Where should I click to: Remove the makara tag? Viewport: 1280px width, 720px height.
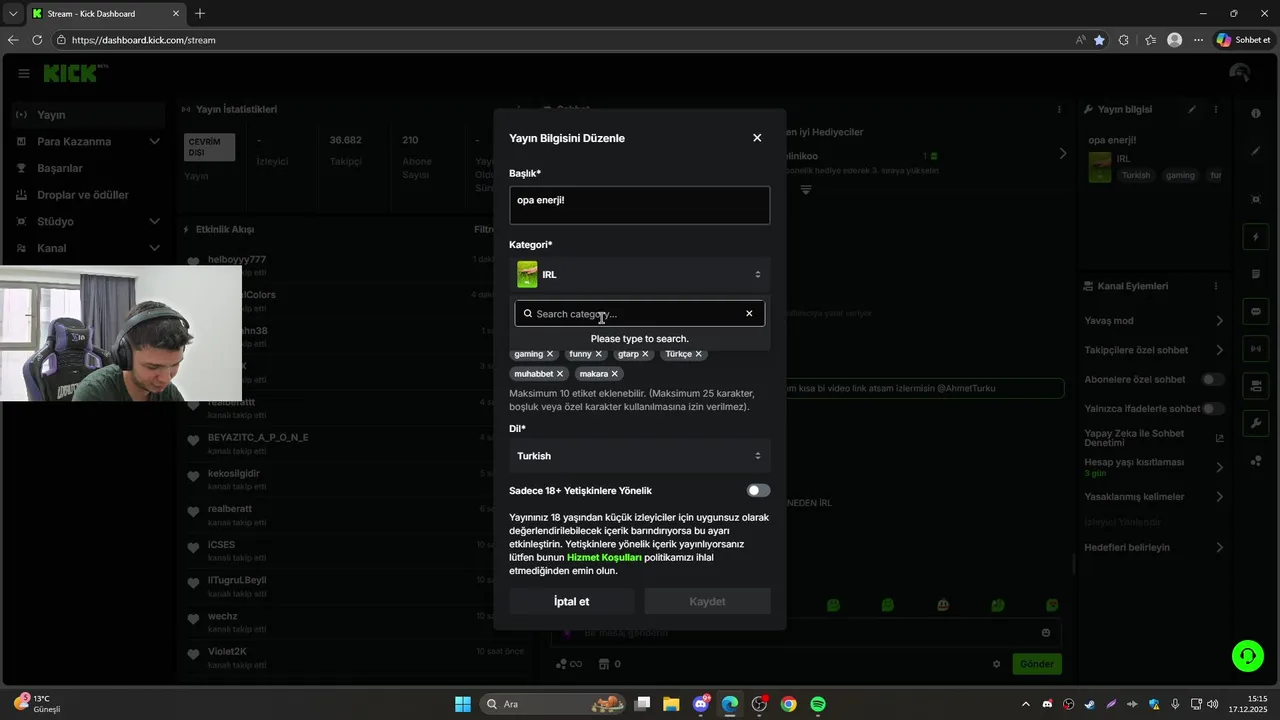coord(615,374)
